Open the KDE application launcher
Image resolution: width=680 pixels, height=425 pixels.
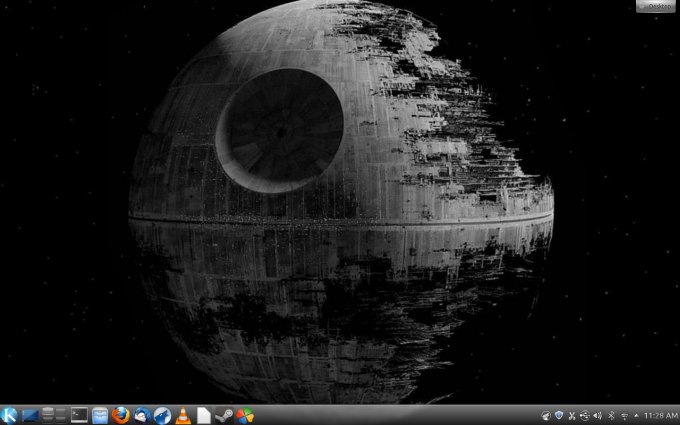[10, 415]
